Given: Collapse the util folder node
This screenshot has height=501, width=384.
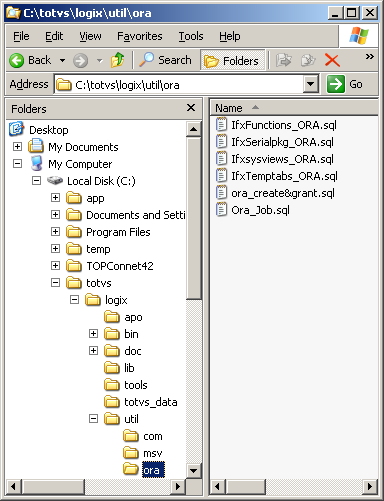Looking at the screenshot, I should tap(93, 419).
